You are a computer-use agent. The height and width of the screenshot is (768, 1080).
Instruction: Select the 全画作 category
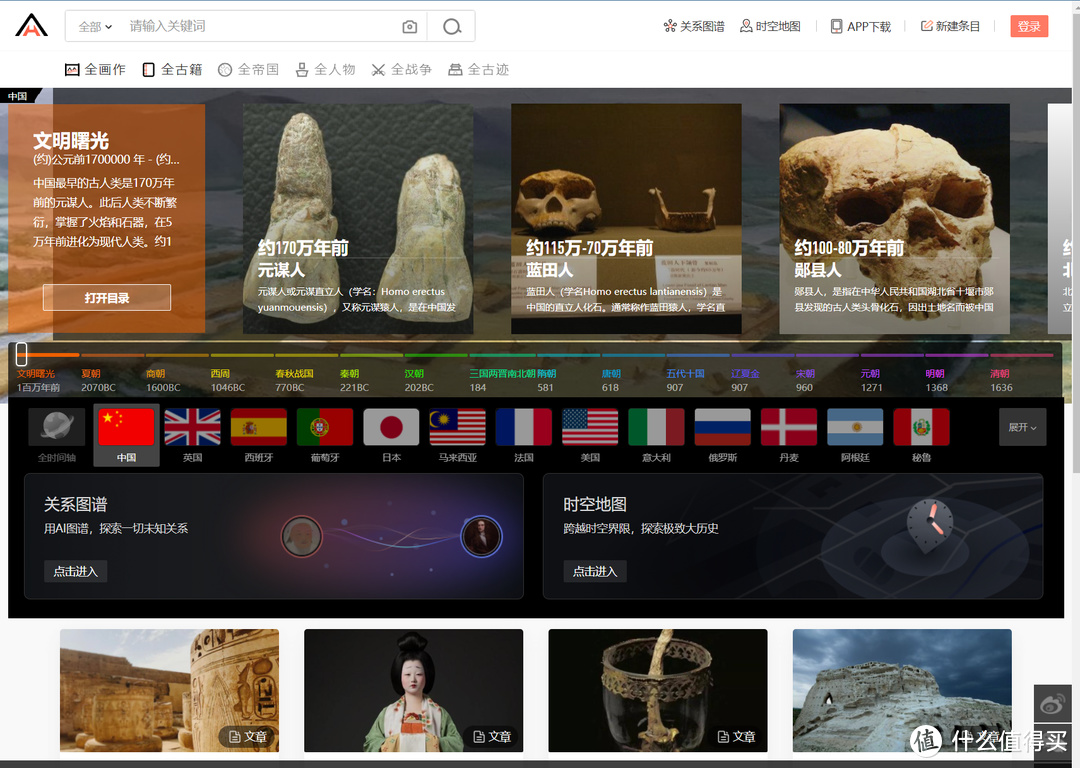tap(95, 70)
